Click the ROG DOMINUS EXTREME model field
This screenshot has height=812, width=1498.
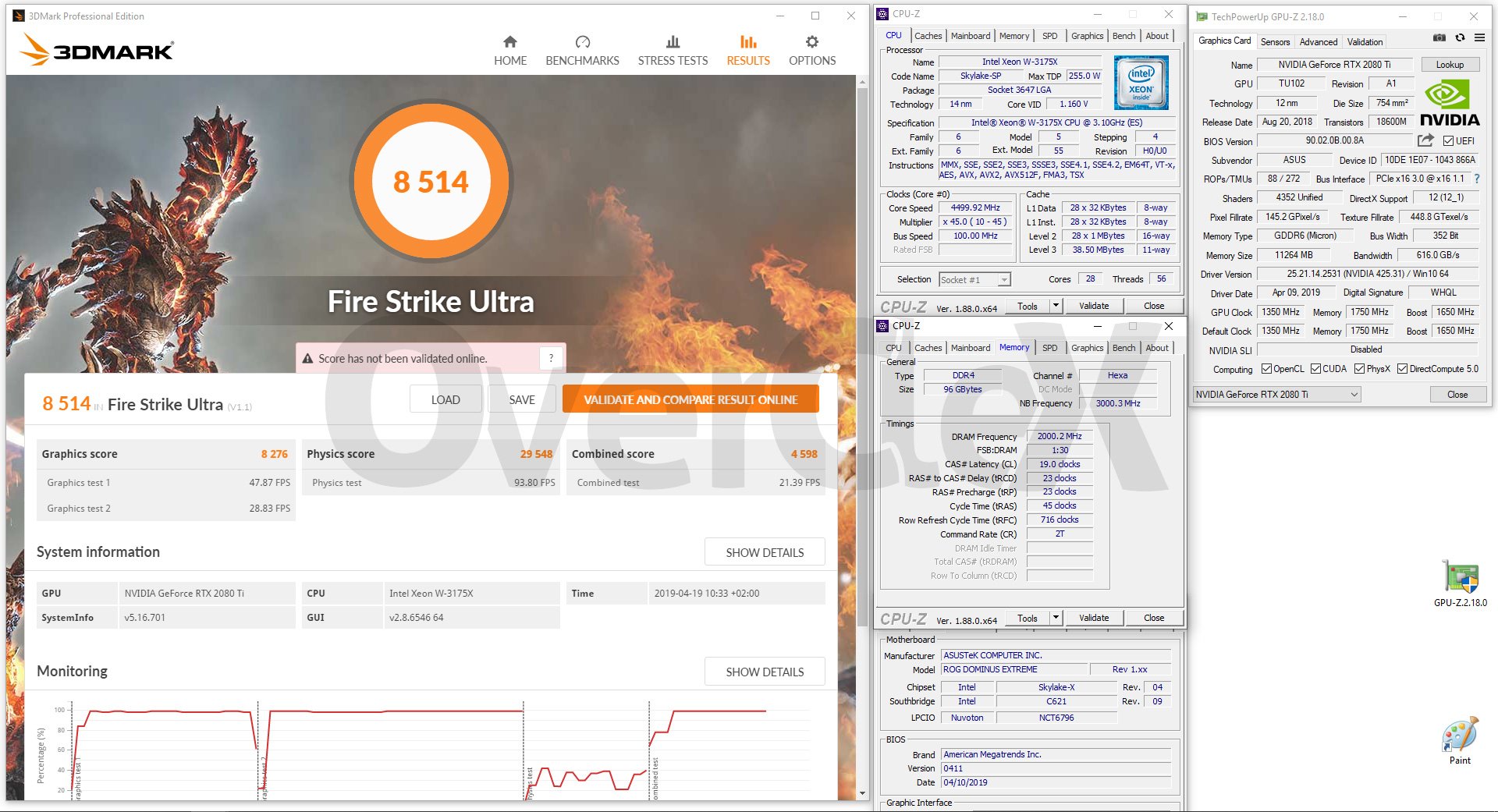point(1013,669)
